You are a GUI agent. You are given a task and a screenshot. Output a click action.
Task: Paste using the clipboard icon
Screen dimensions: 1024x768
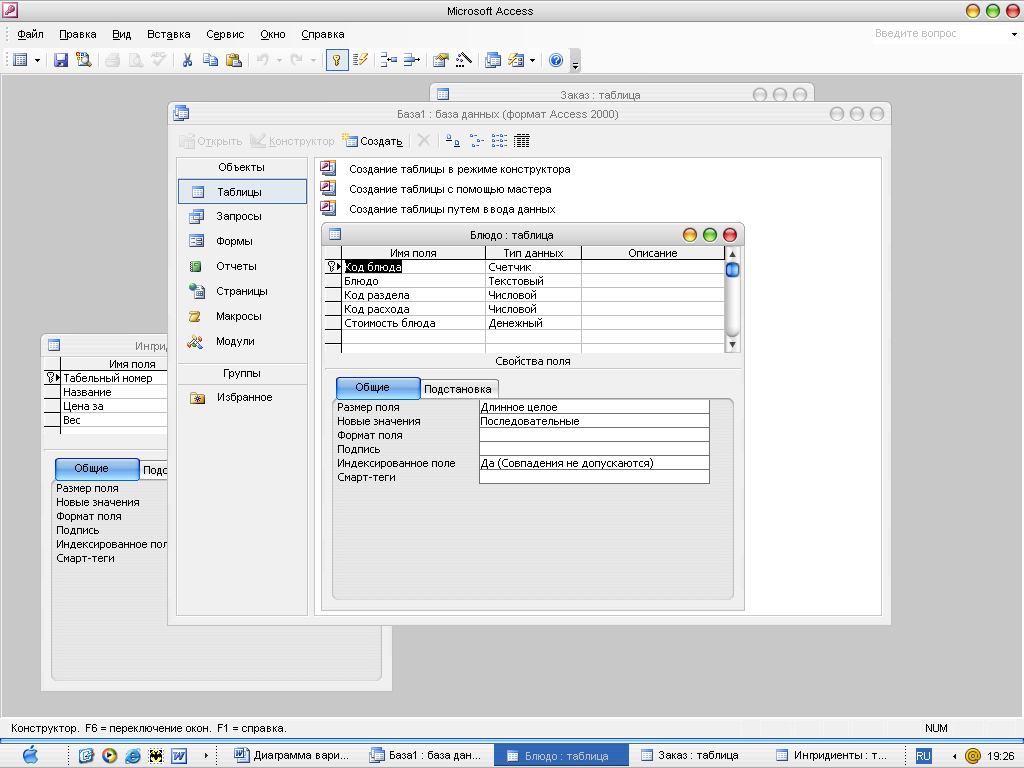pos(234,60)
